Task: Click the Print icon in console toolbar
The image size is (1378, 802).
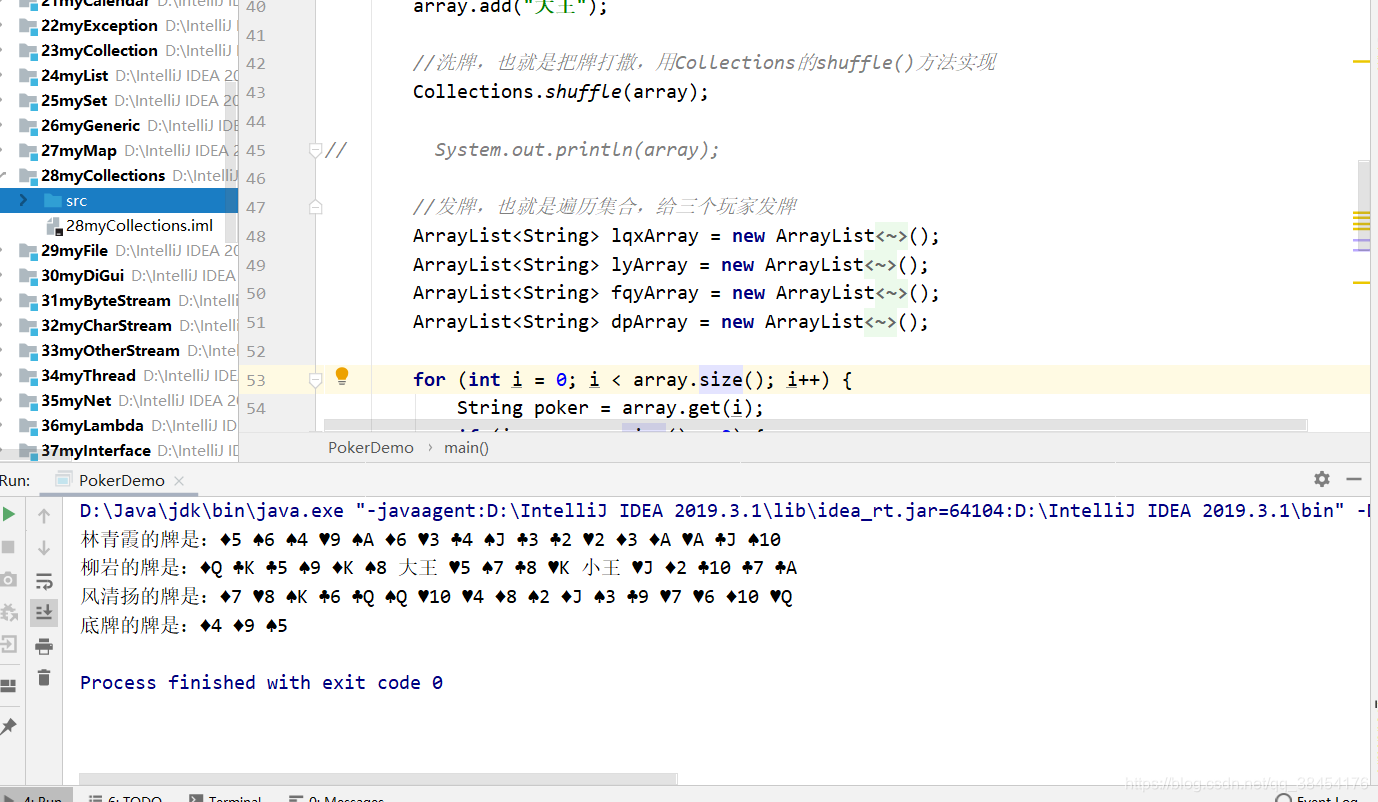Action: [x=44, y=646]
